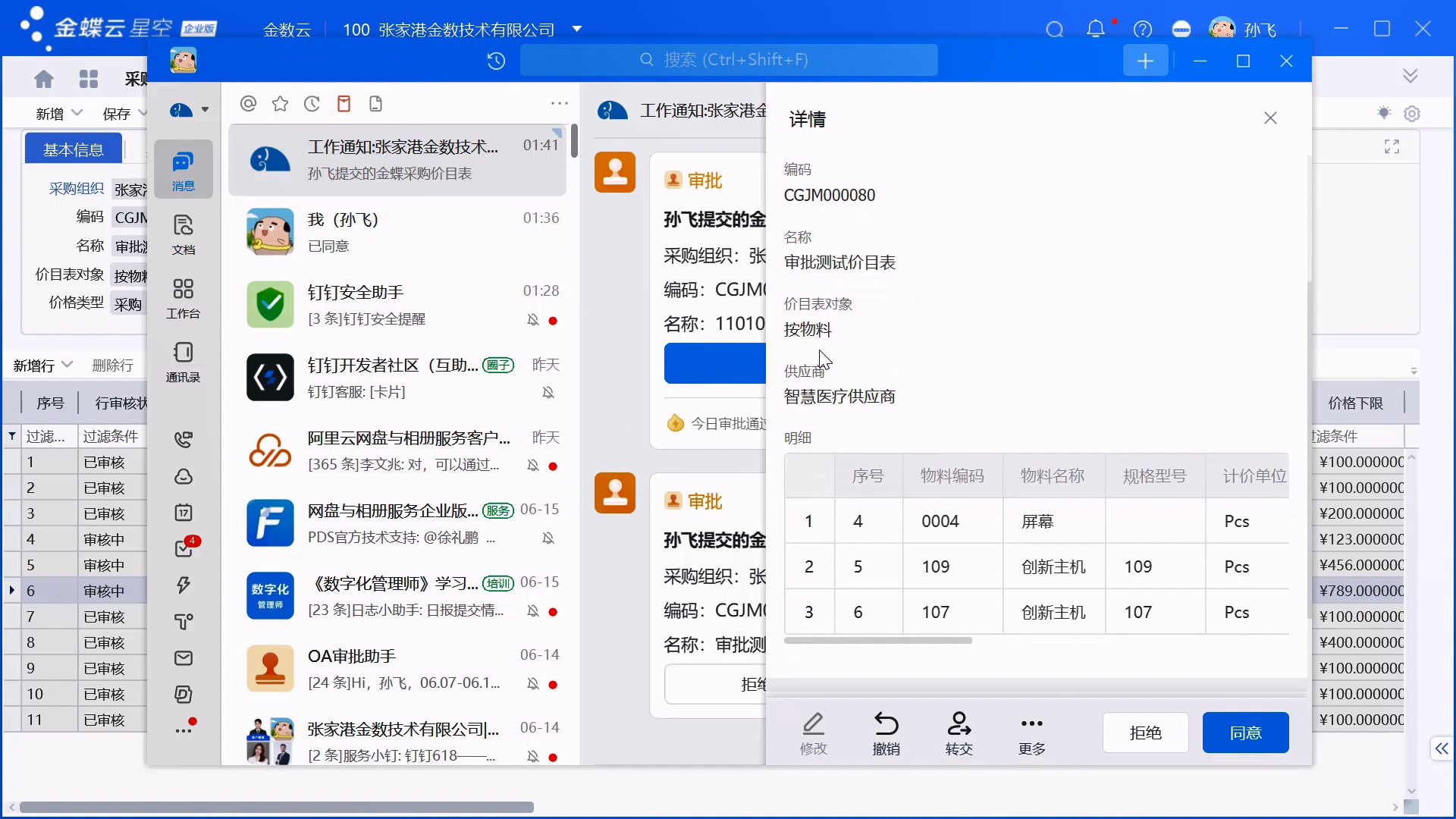Open the history clock icon beside the search box
Viewport: 1456px width, 819px height.
tap(496, 61)
